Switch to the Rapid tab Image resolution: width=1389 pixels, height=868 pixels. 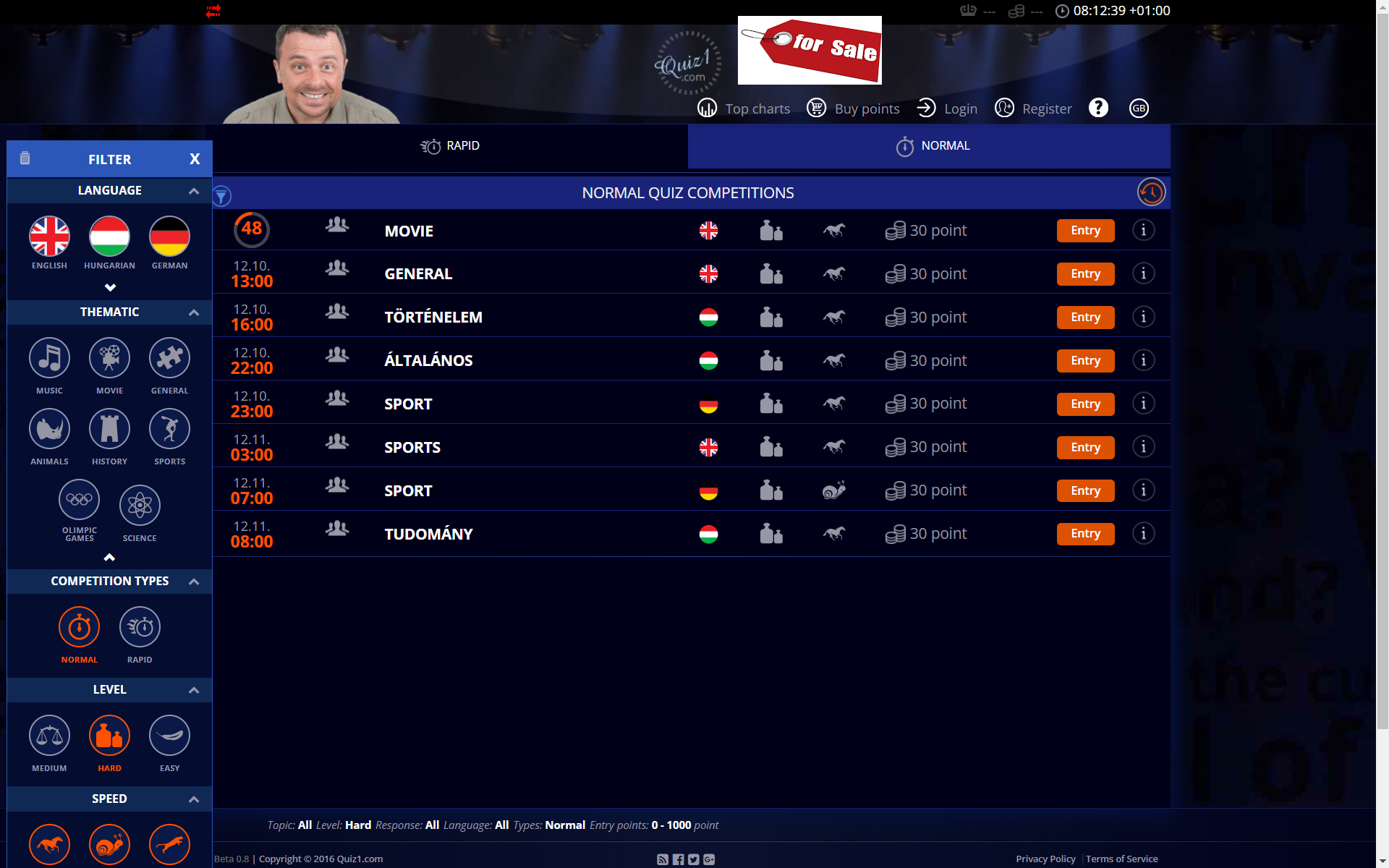[x=450, y=146]
